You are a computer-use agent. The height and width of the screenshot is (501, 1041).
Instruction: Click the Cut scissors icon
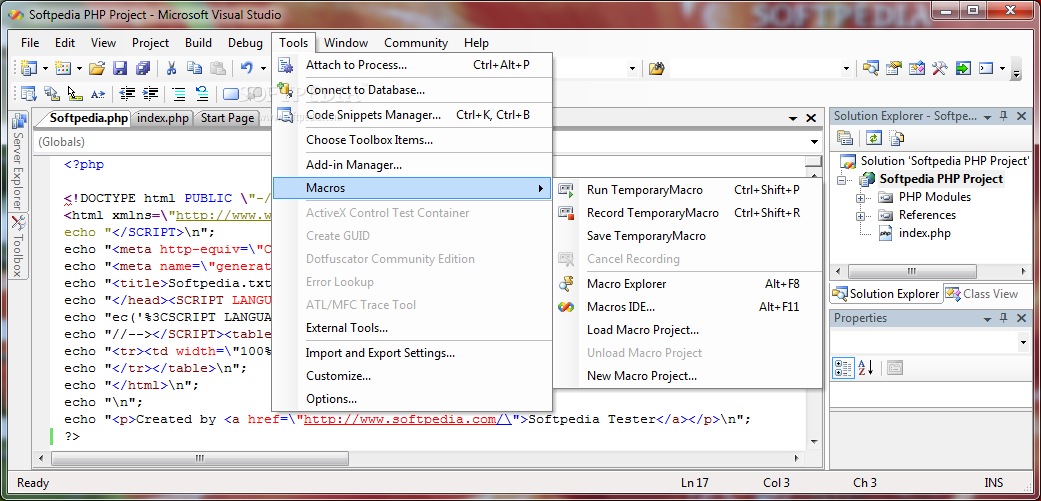tap(171, 68)
